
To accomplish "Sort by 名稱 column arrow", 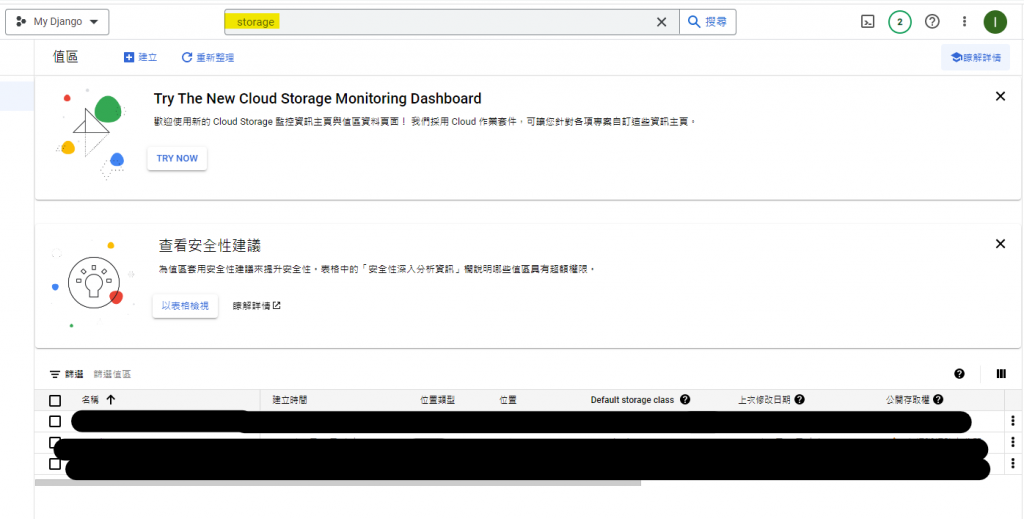I will 110,400.
